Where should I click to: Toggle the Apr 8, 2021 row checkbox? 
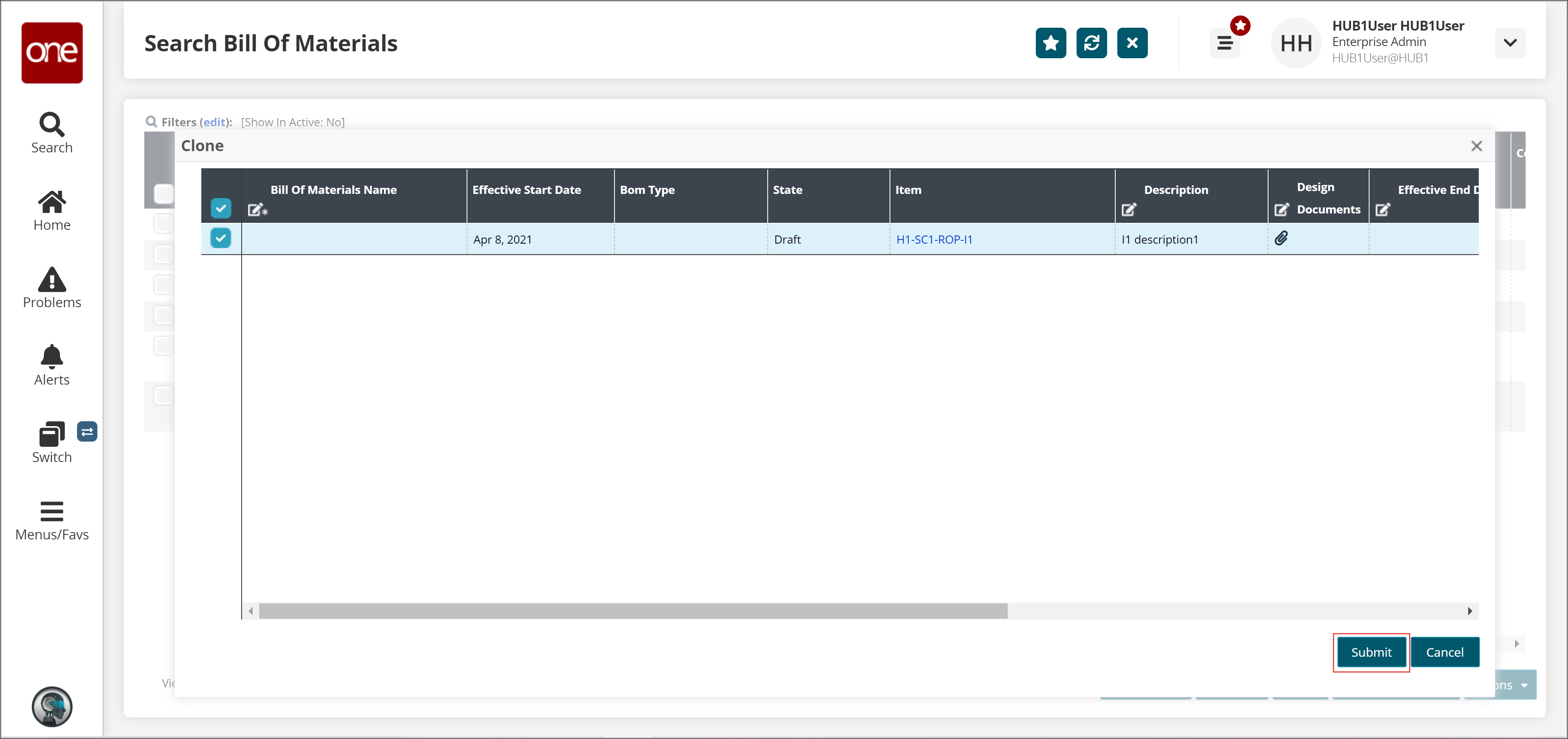[221, 238]
